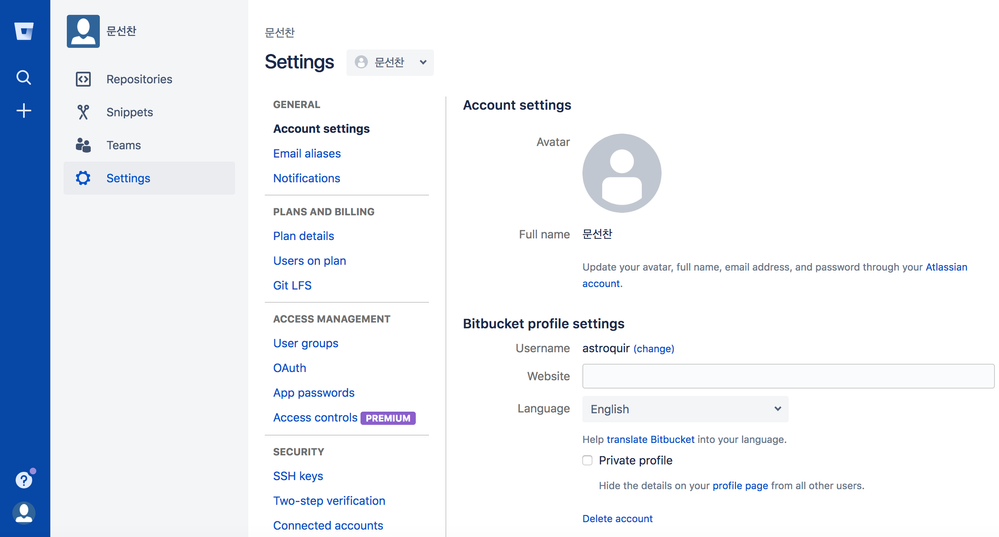999x537 pixels.
Task: Click the large gray avatar image
Action: coord(622,173)
